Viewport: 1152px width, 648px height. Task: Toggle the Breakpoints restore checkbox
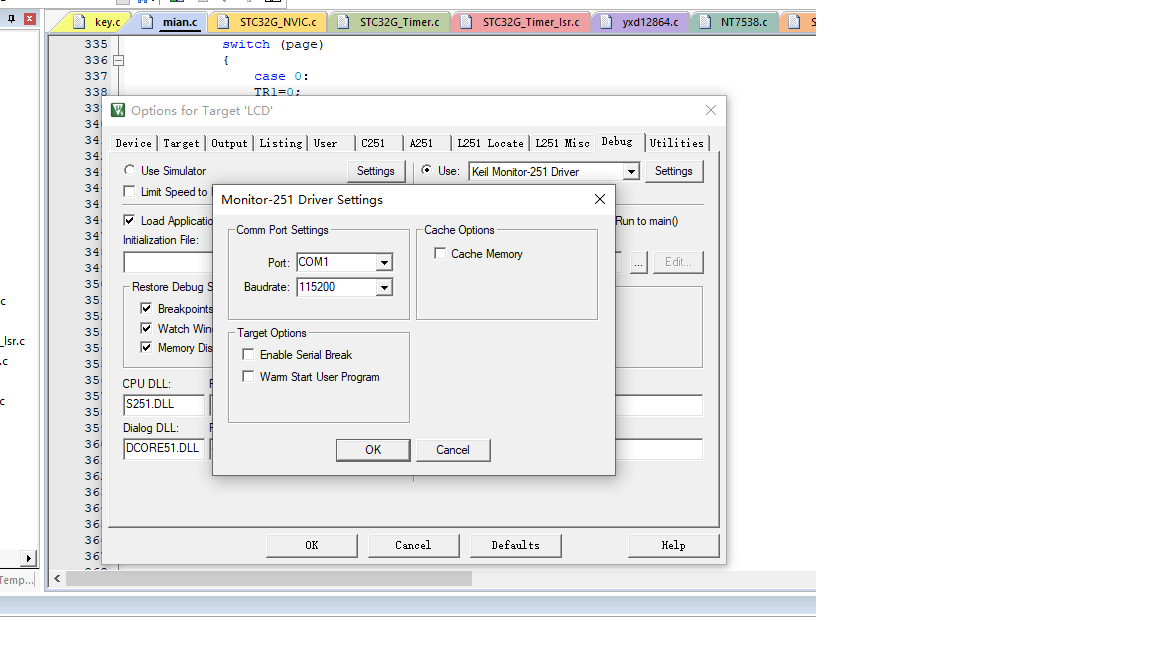point(146,309)
